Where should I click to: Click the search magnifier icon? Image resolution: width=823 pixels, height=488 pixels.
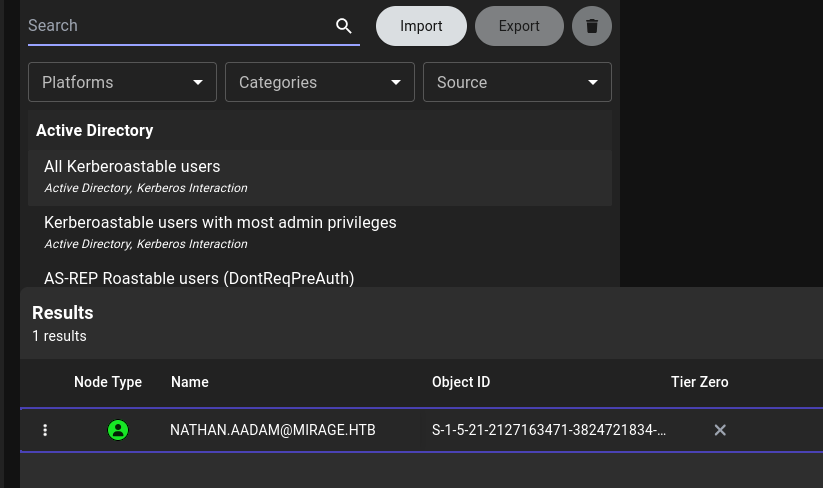(344, 26)
